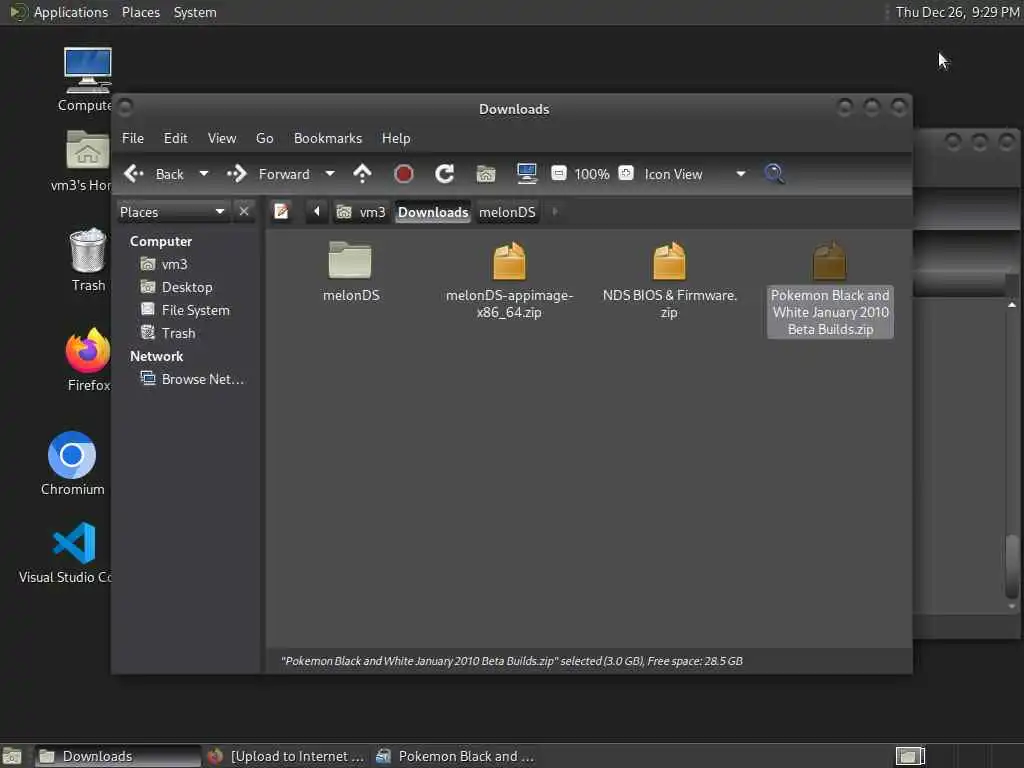Open Computer location toolbar icon

point(526,174)
